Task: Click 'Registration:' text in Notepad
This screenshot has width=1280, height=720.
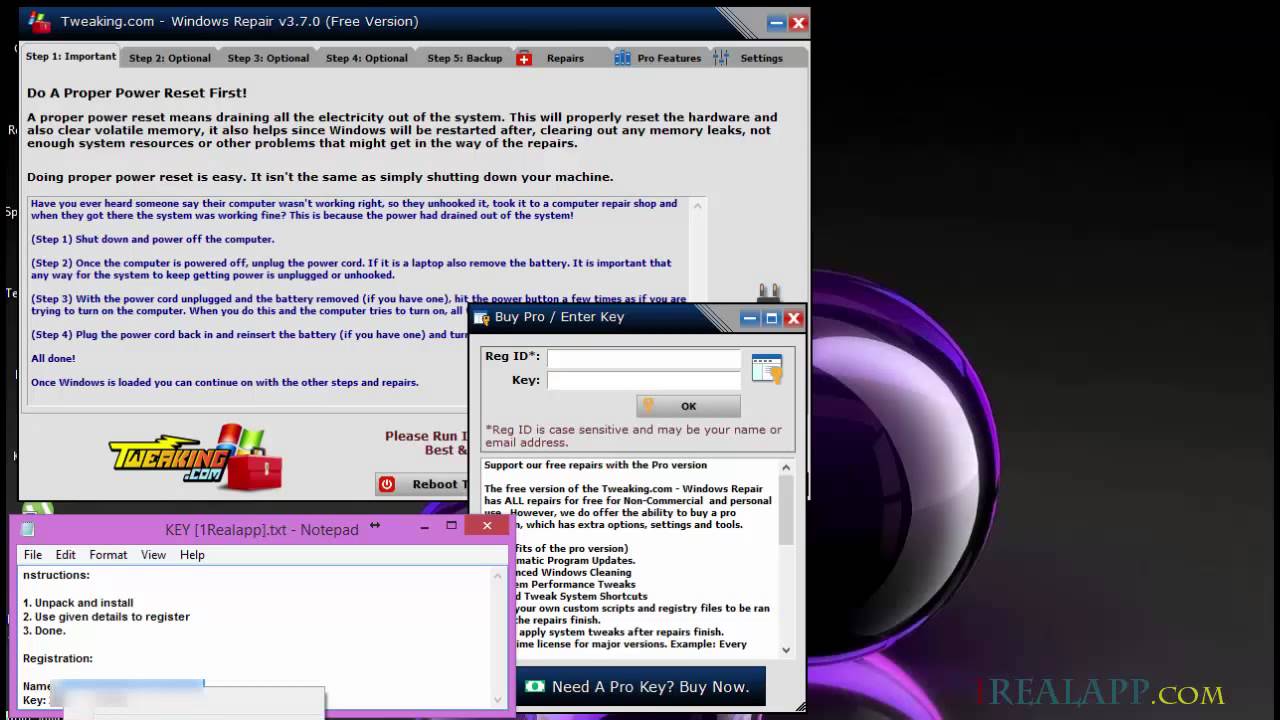Action: pyautogui.click(x=58, y=659)
